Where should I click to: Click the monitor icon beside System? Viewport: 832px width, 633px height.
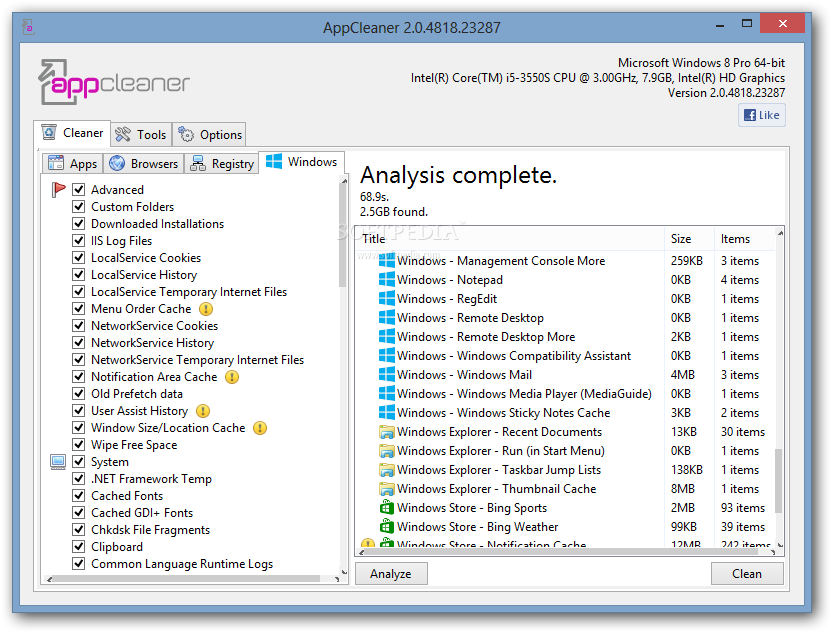(58, 462)
